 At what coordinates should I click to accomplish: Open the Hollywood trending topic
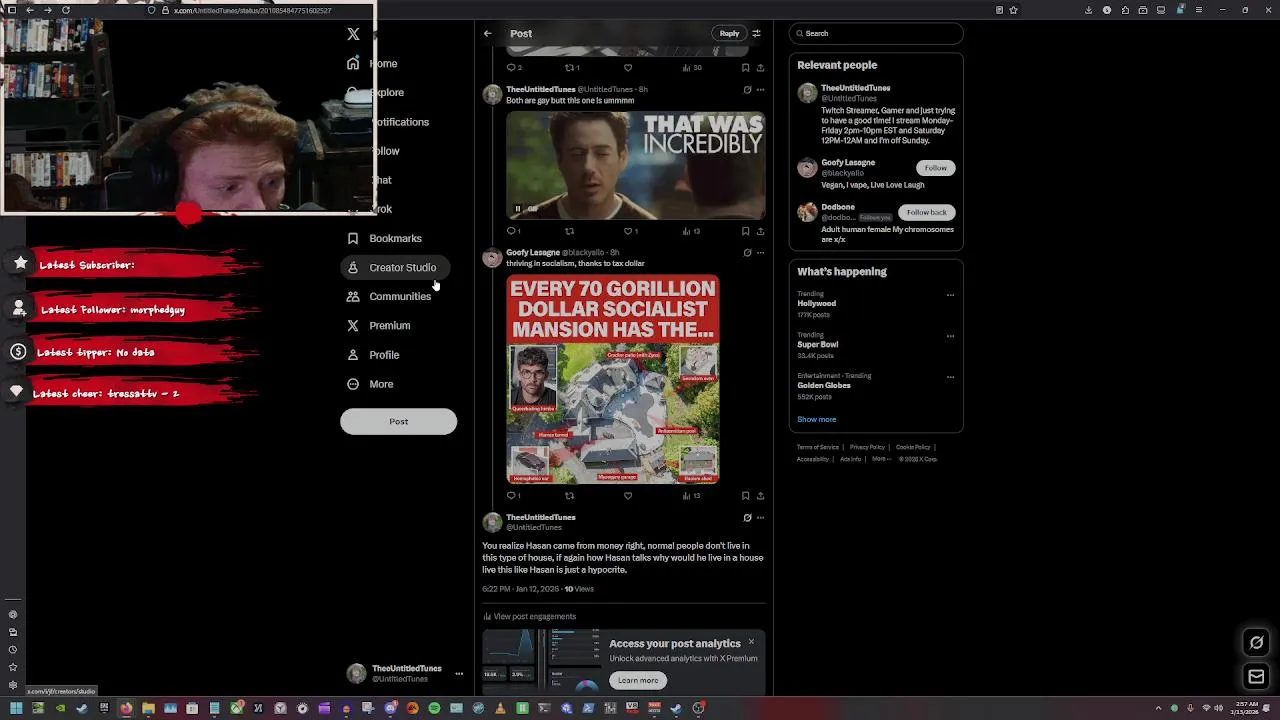816,303
